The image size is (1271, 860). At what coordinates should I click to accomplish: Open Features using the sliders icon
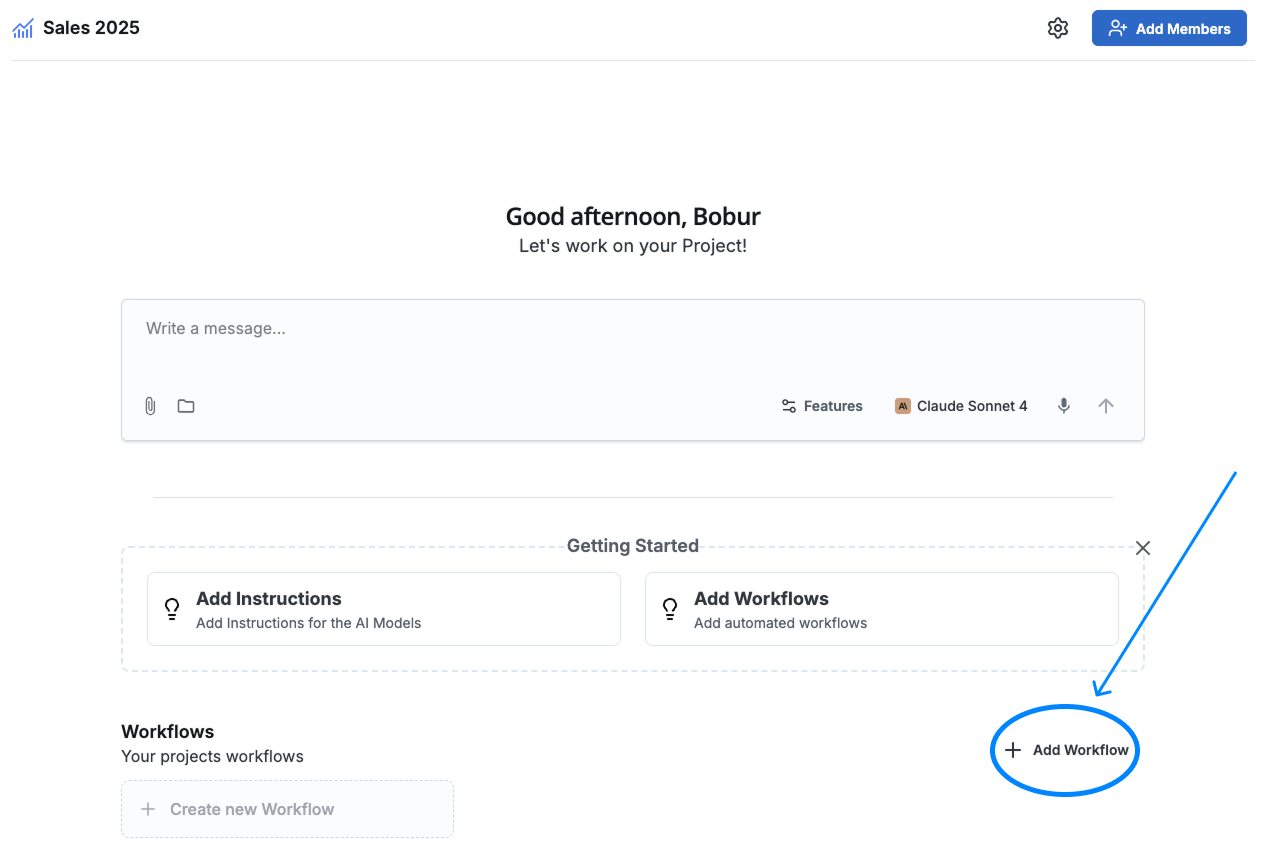tap(789, 406)
